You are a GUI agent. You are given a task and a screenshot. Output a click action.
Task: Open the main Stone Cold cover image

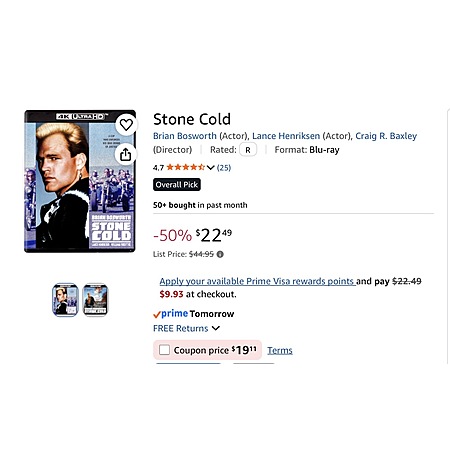[80, 181]
